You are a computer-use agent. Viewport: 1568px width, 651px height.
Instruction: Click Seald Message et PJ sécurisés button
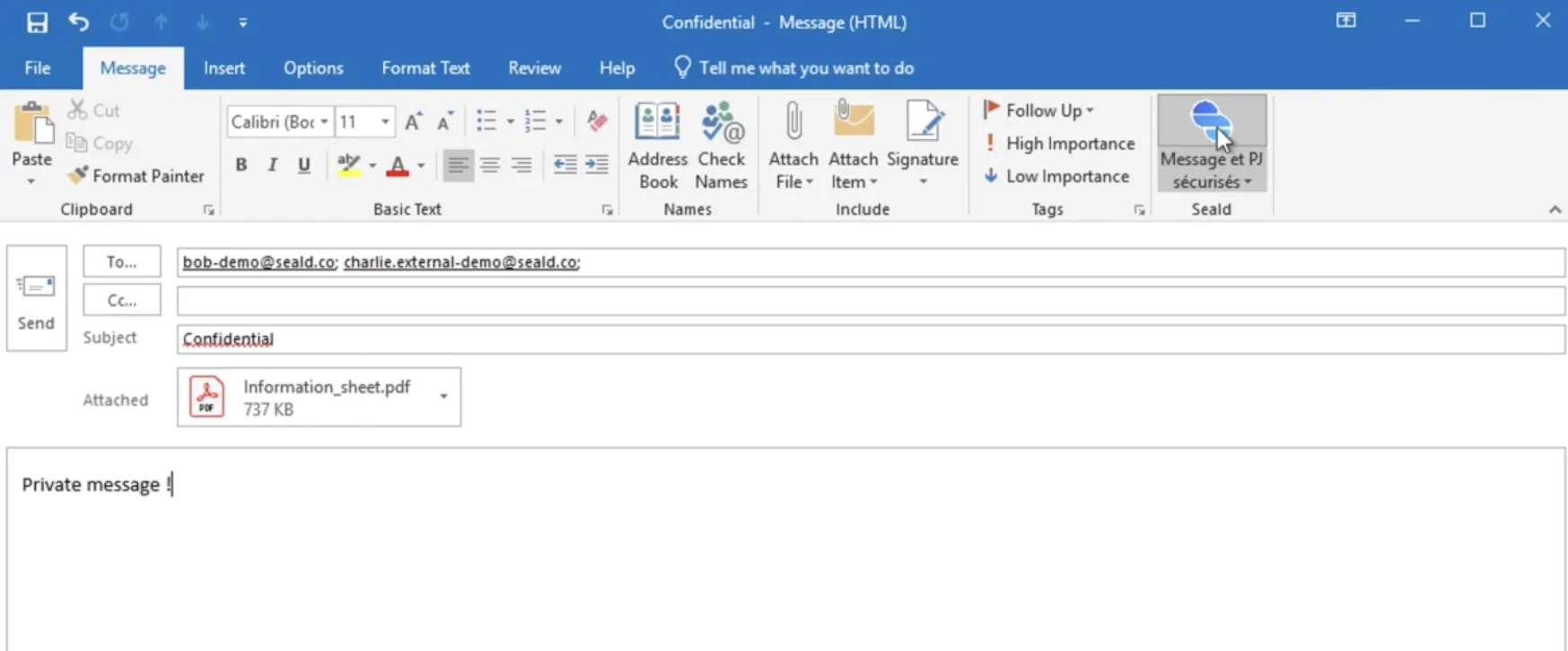(1212, 144)
